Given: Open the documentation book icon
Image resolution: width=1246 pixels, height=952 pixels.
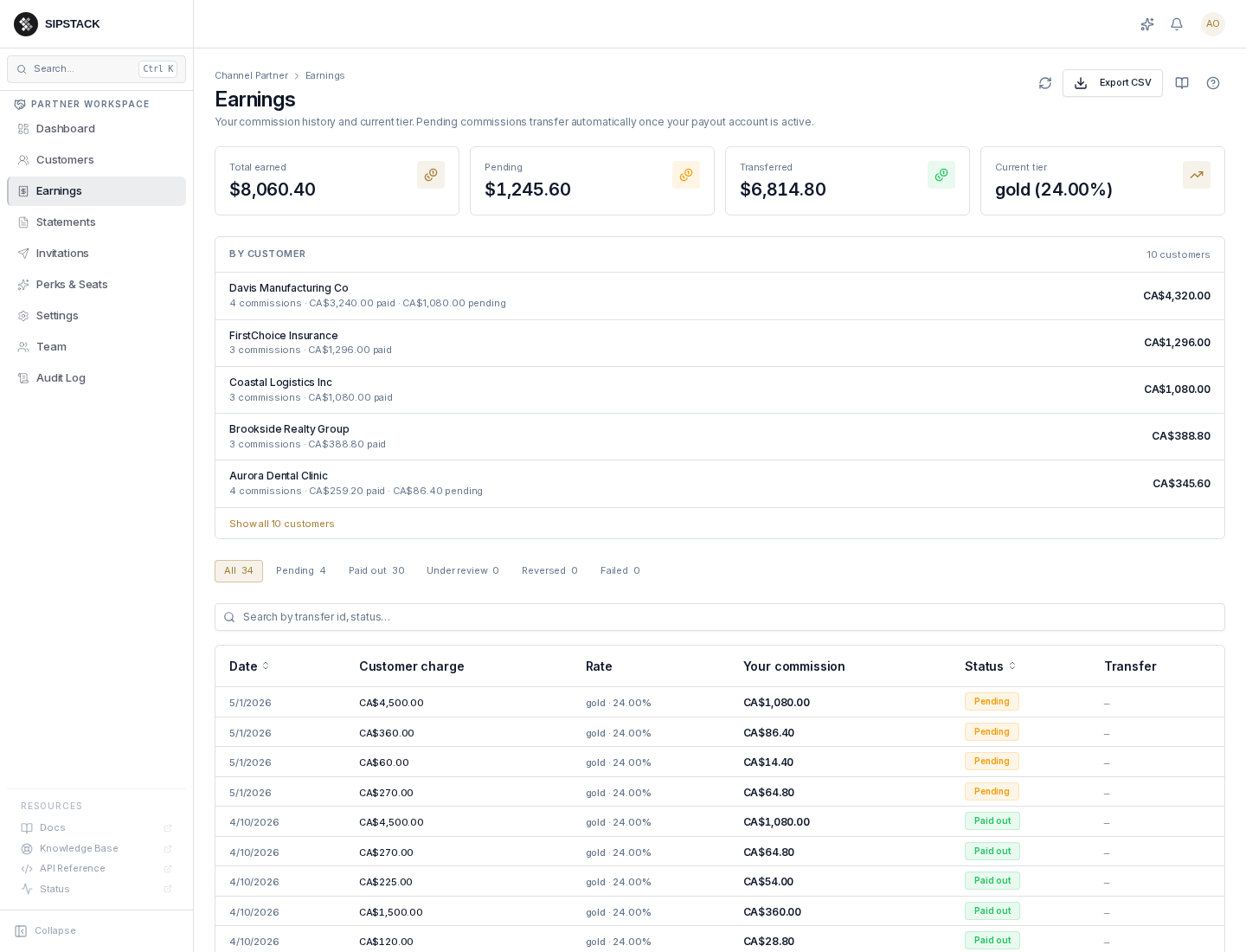Looking at the screenshot, I should (1182, 83).
